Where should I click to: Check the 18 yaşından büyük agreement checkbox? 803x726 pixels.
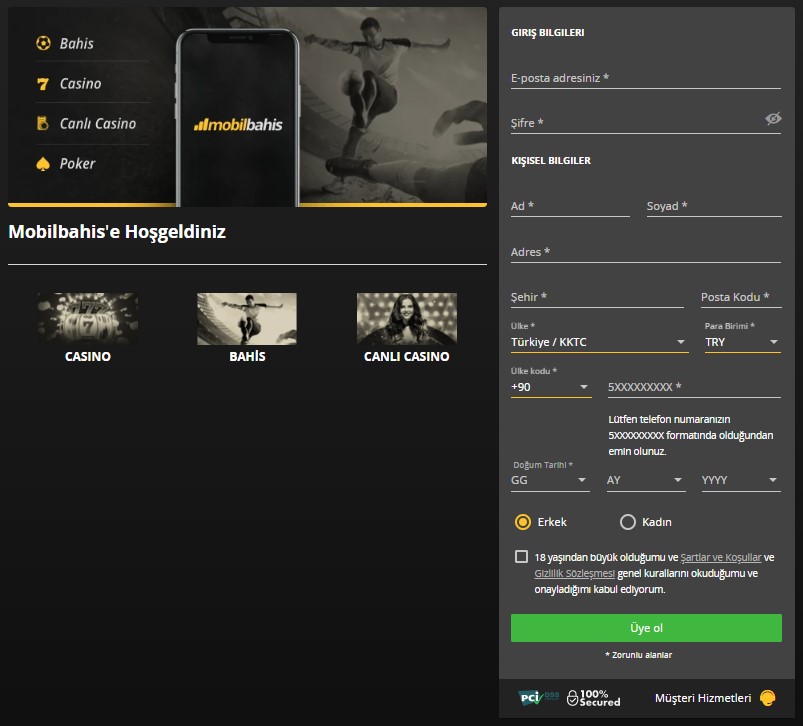coord(521,557)
